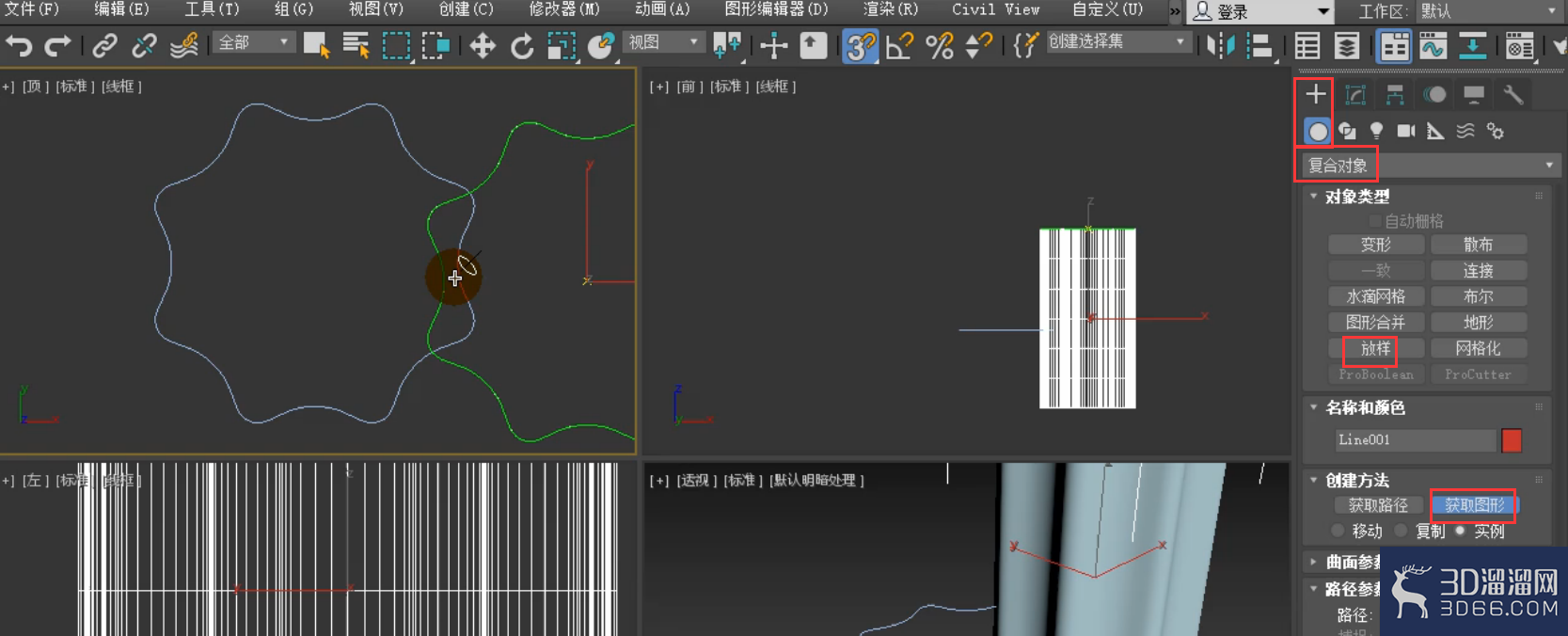Select the Link tool icon

pos(104,45)
